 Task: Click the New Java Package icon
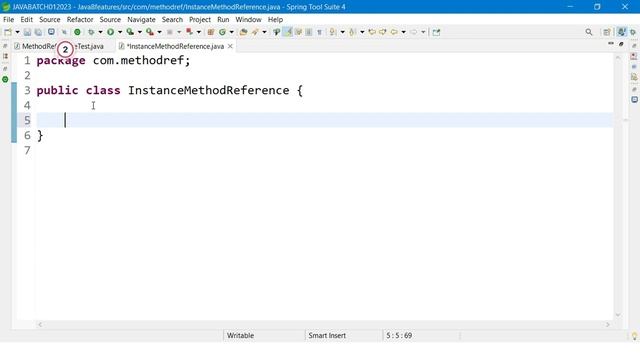coord(211,32)
